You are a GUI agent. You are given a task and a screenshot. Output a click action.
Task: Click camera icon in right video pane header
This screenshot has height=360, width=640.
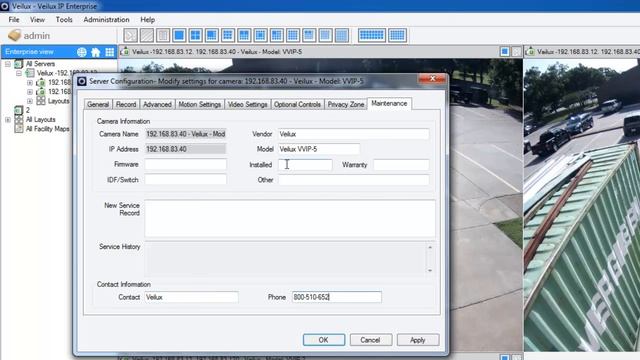point(530,52)
